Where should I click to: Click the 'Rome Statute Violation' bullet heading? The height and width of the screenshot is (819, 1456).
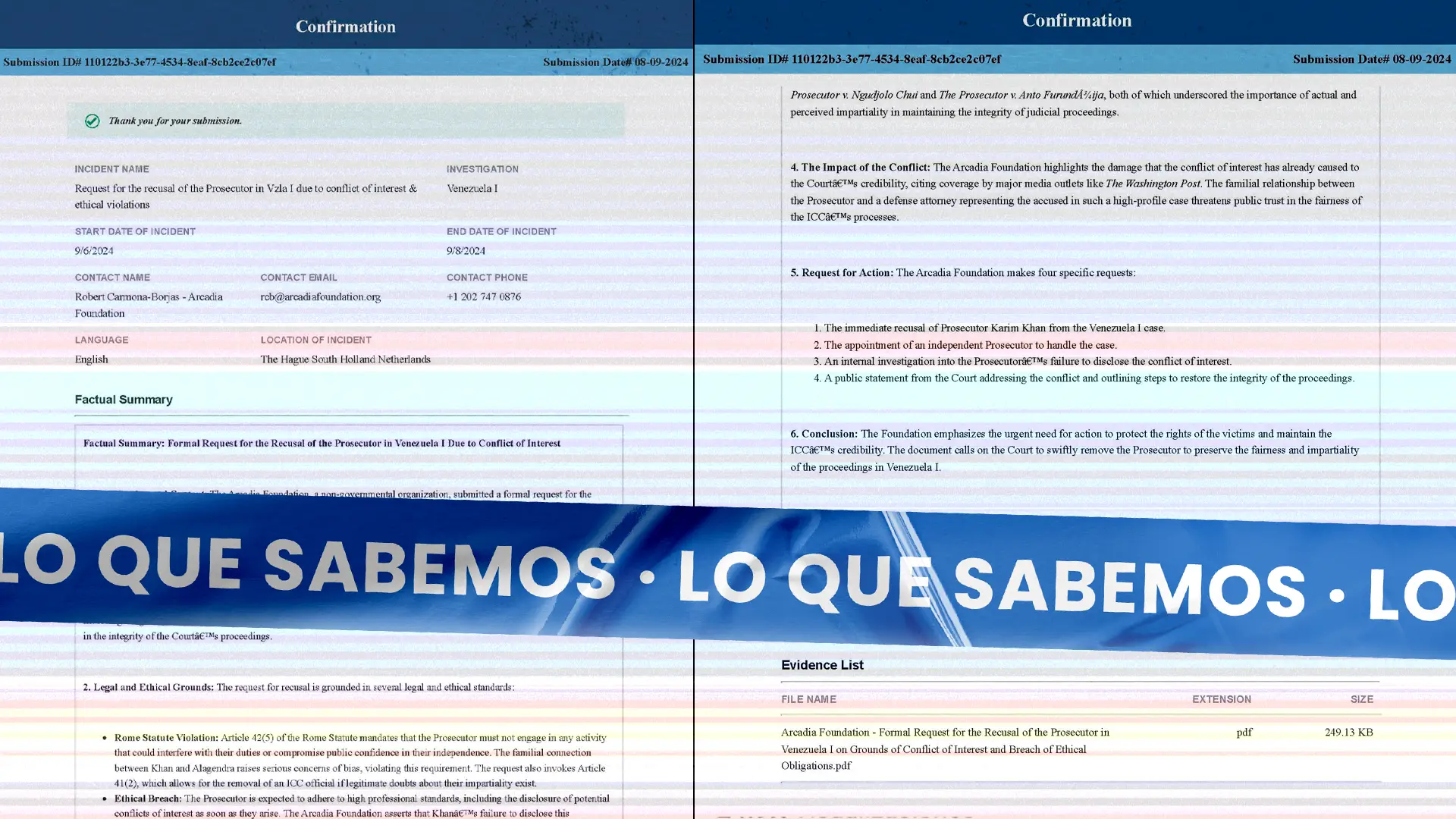166,737
